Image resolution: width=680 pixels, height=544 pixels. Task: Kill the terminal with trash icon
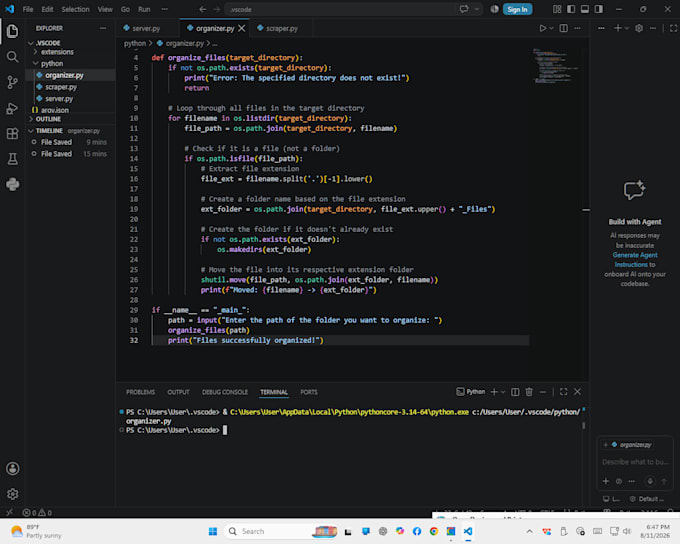pos(529,392)
